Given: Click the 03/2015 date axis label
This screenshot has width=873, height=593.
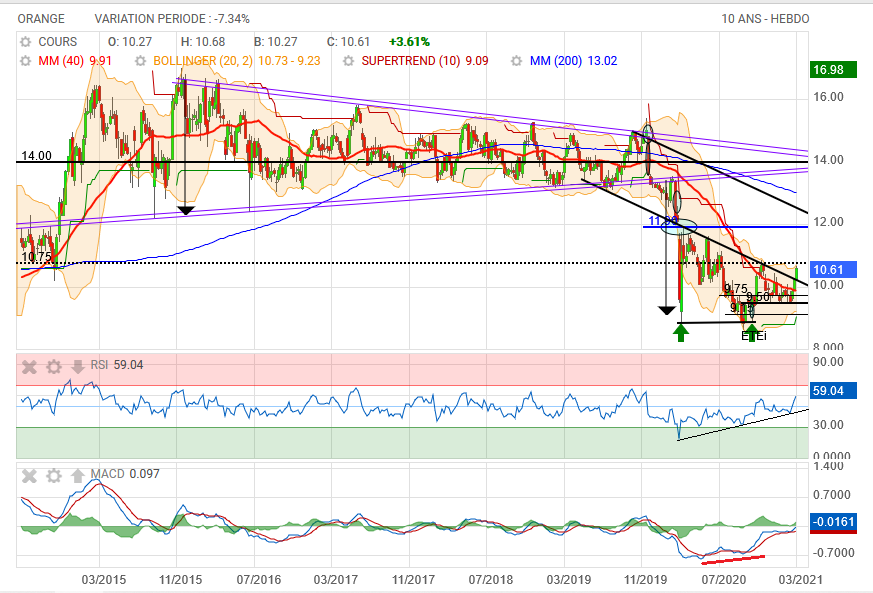Looking at the screenshot, I should pyautogui.click(x=104, y=580).
